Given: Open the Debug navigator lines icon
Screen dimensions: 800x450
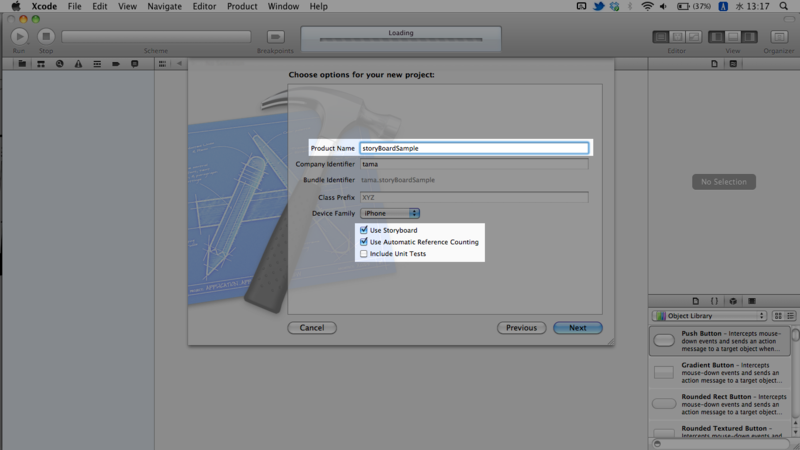Looking at the screenshot, I should click(97, 64).
